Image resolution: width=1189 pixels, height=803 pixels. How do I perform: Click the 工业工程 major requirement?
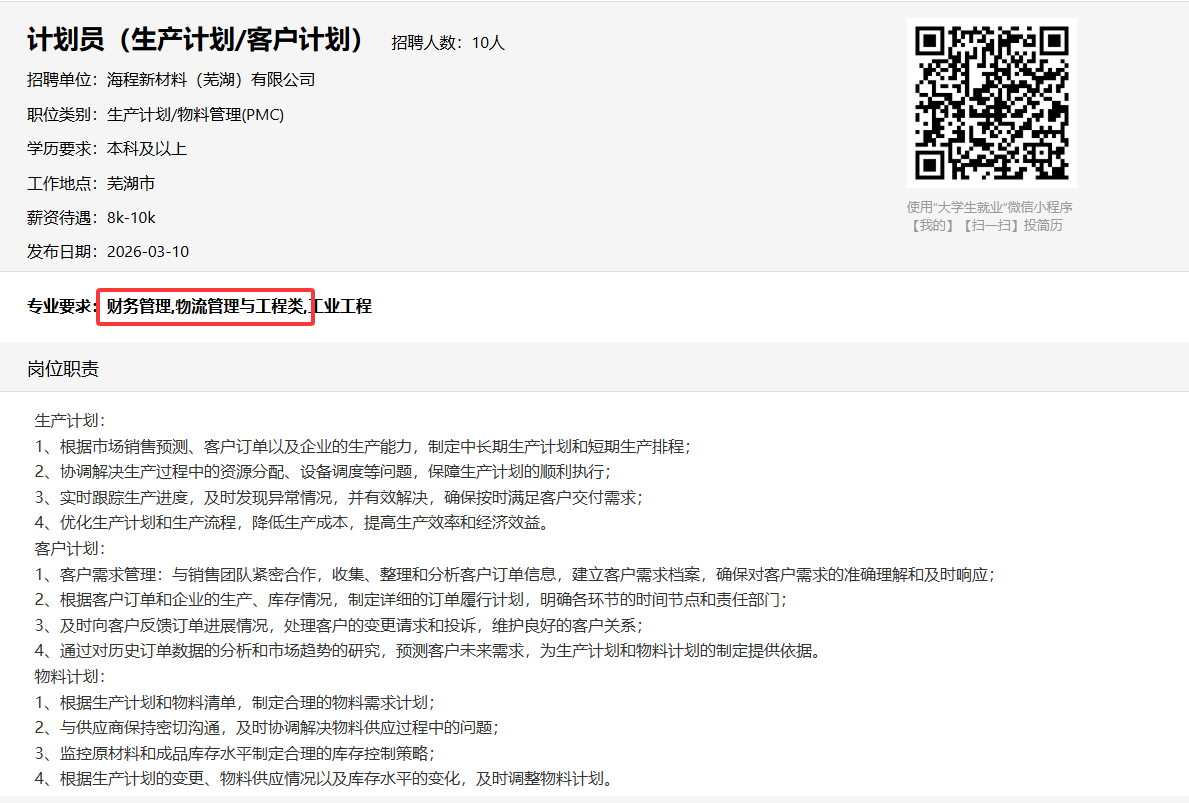(341, 307)
